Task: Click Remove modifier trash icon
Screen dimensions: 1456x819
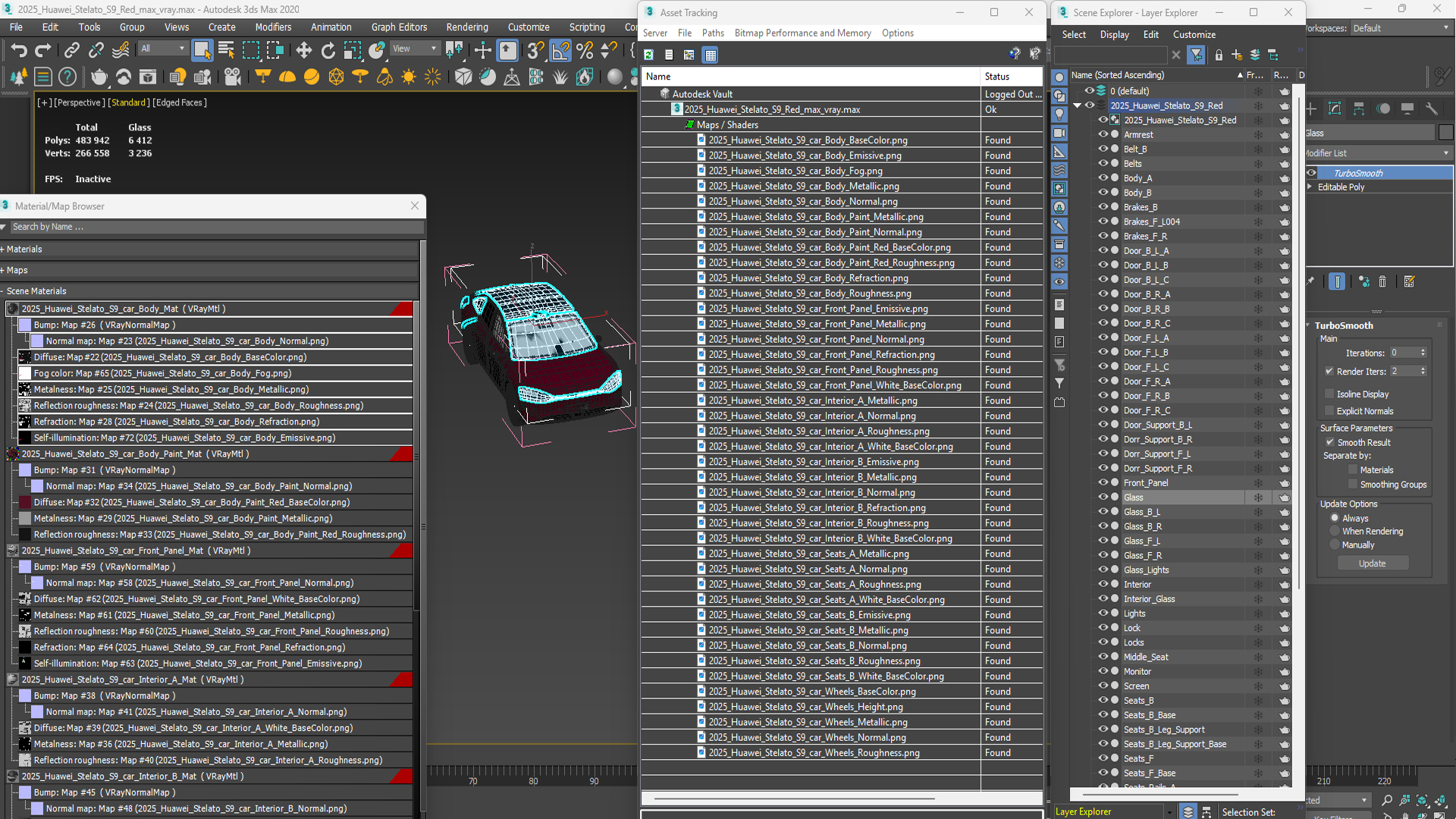Action: click(1382, 281)
